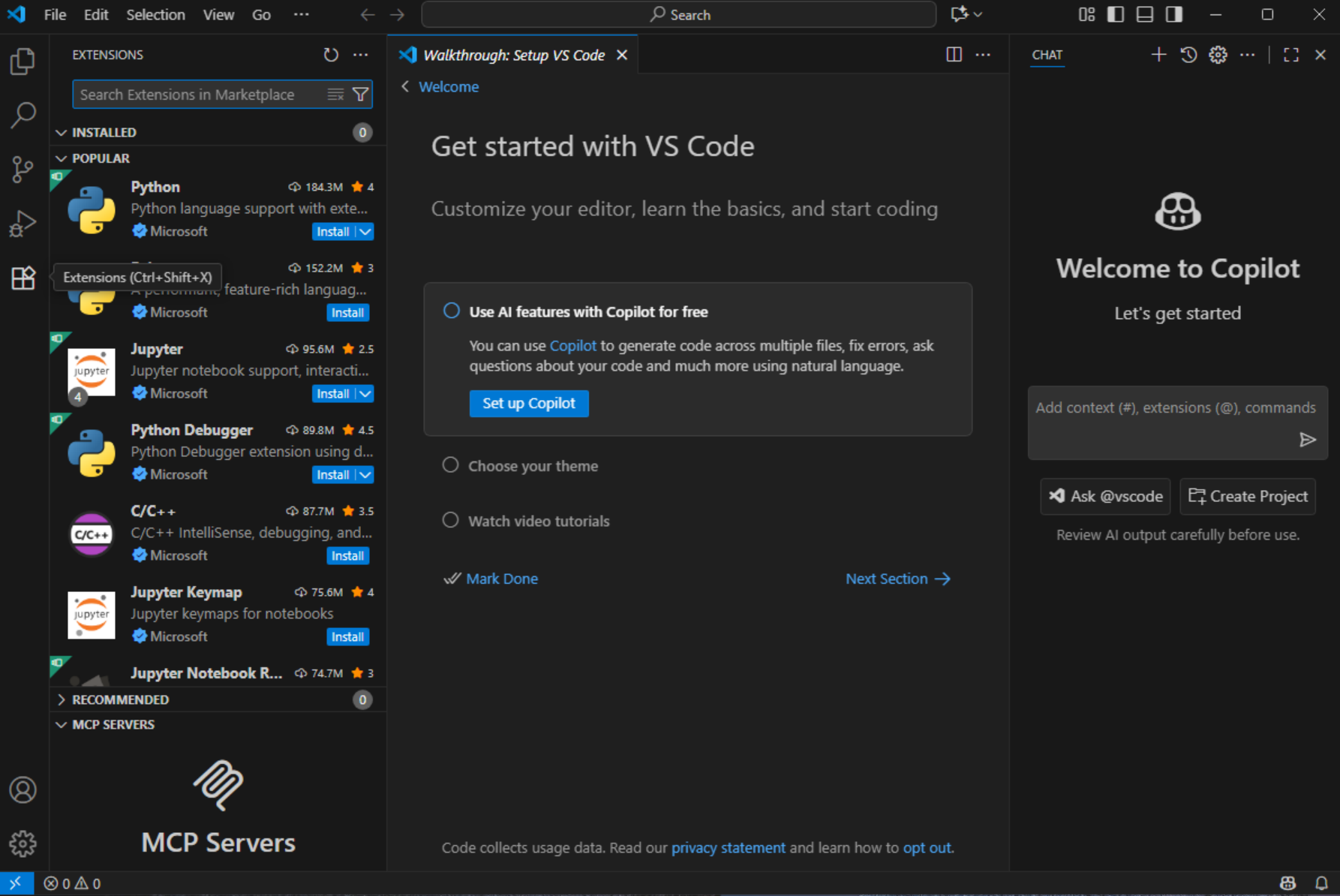Open the Explorer view in activity bar
This screenshot has width=1340, height=896.
pos(23,62)
